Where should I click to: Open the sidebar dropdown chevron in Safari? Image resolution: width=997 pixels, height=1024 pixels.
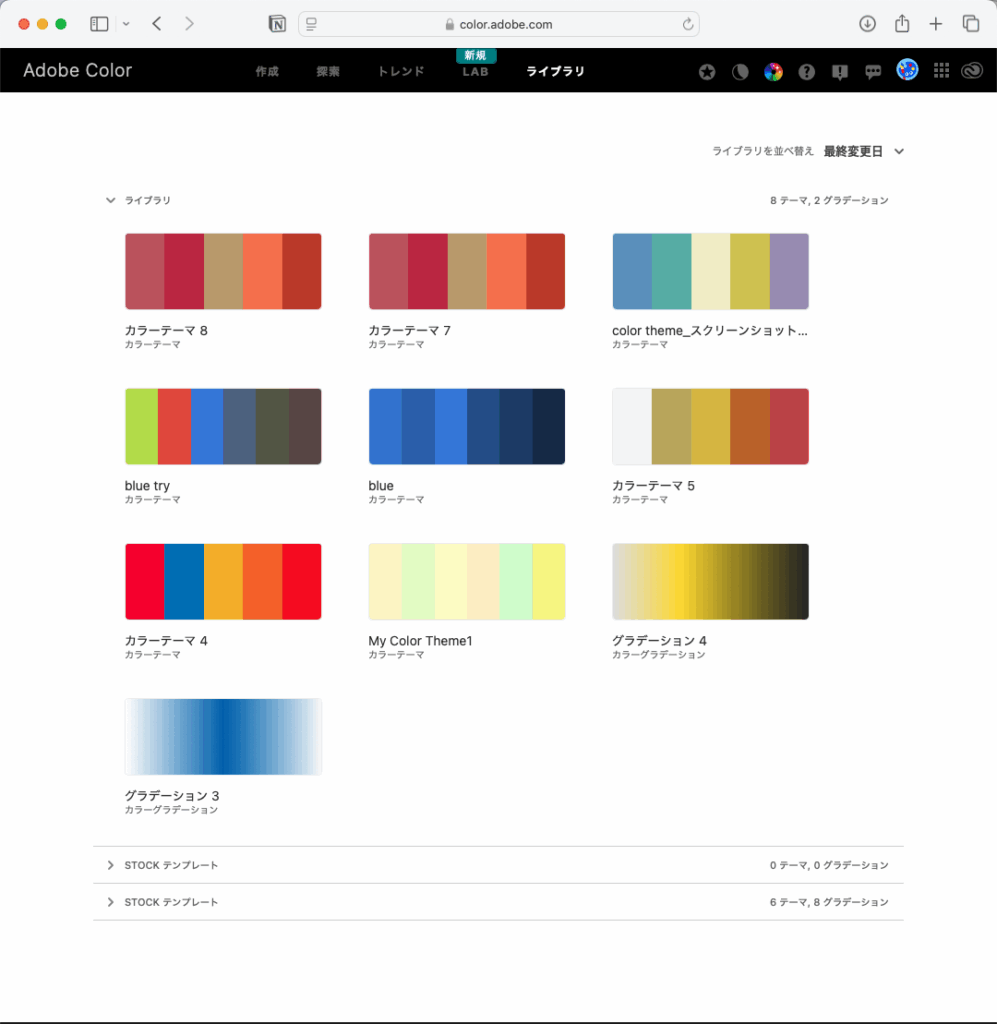pyautogui.click(x=126, y=24)
